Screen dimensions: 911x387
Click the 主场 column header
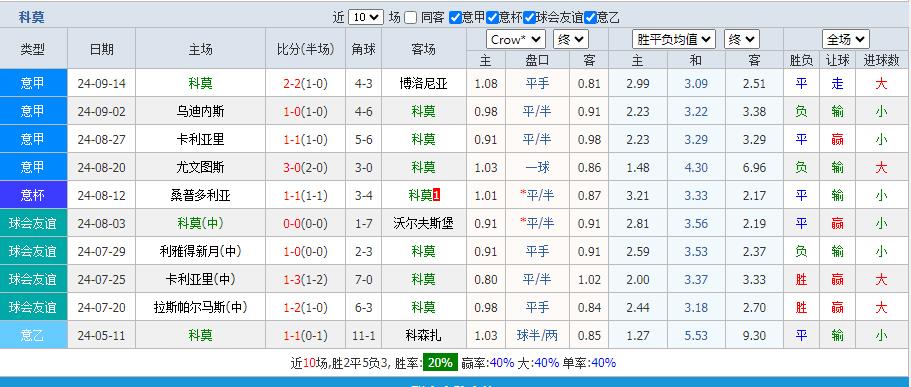click(x=200, y=49)
